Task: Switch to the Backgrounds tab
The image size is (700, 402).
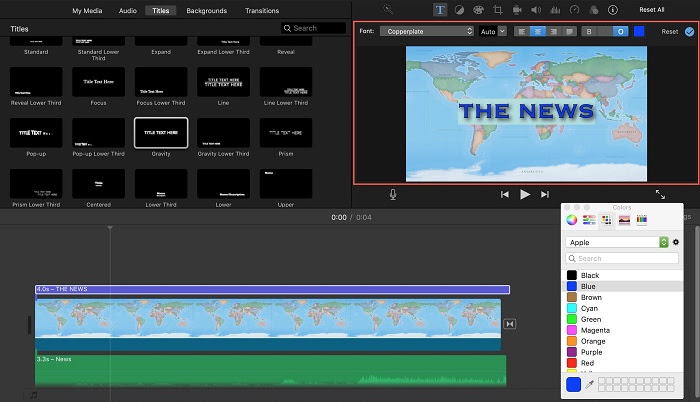Action: (x=207, y=11)
